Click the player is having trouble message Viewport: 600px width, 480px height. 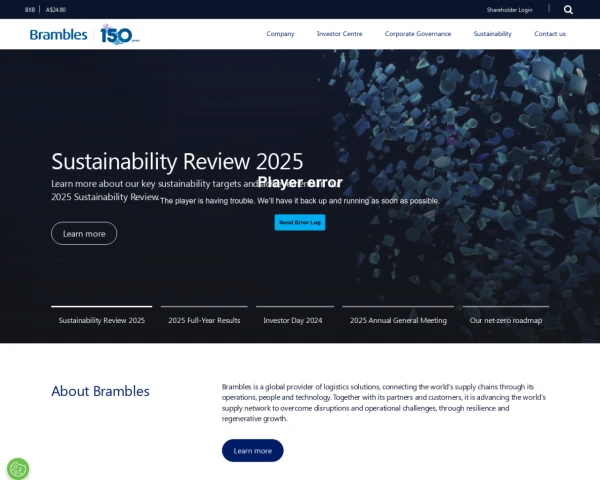coord(300,201)
